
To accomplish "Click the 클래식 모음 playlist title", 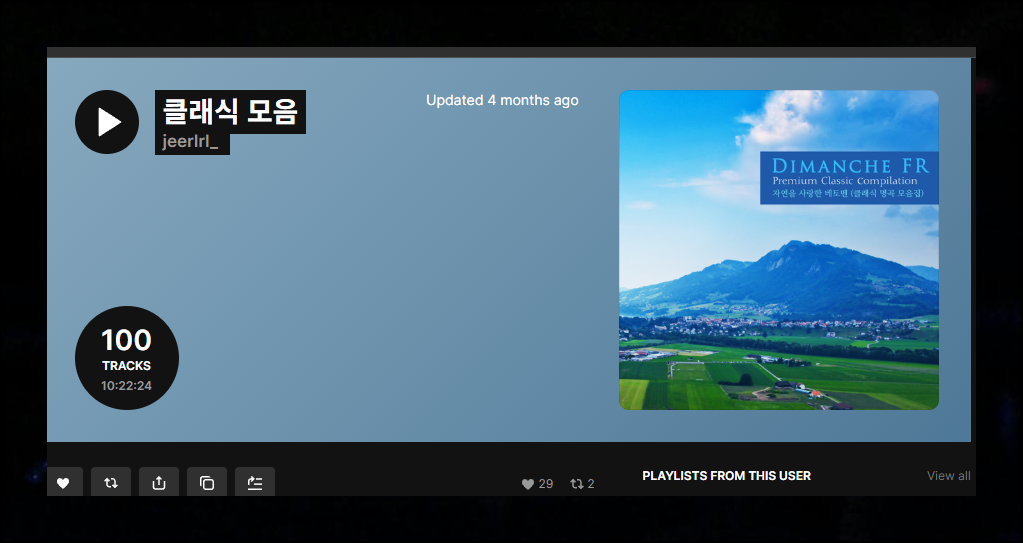I will pyautogui.click(x=230, y=112).
